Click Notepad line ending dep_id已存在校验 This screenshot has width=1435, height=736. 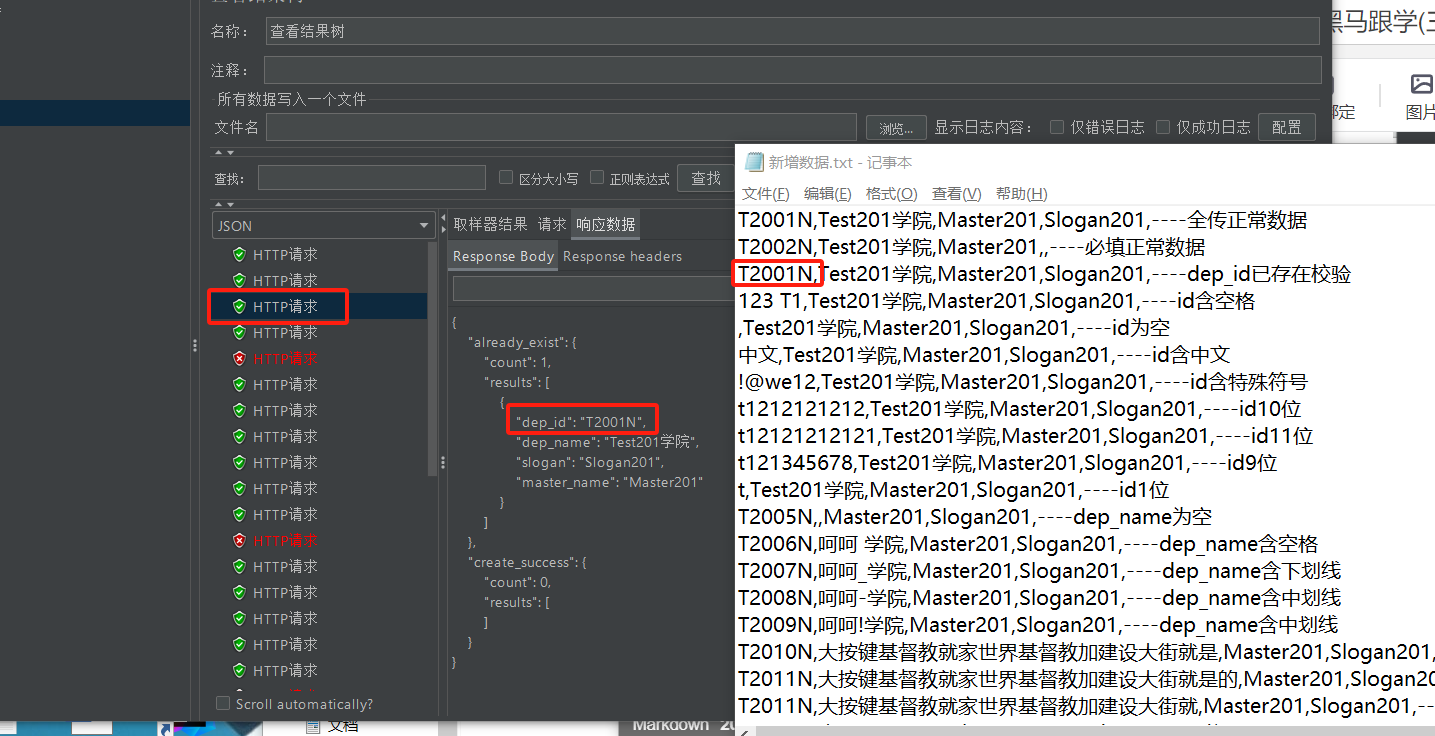1045,274
